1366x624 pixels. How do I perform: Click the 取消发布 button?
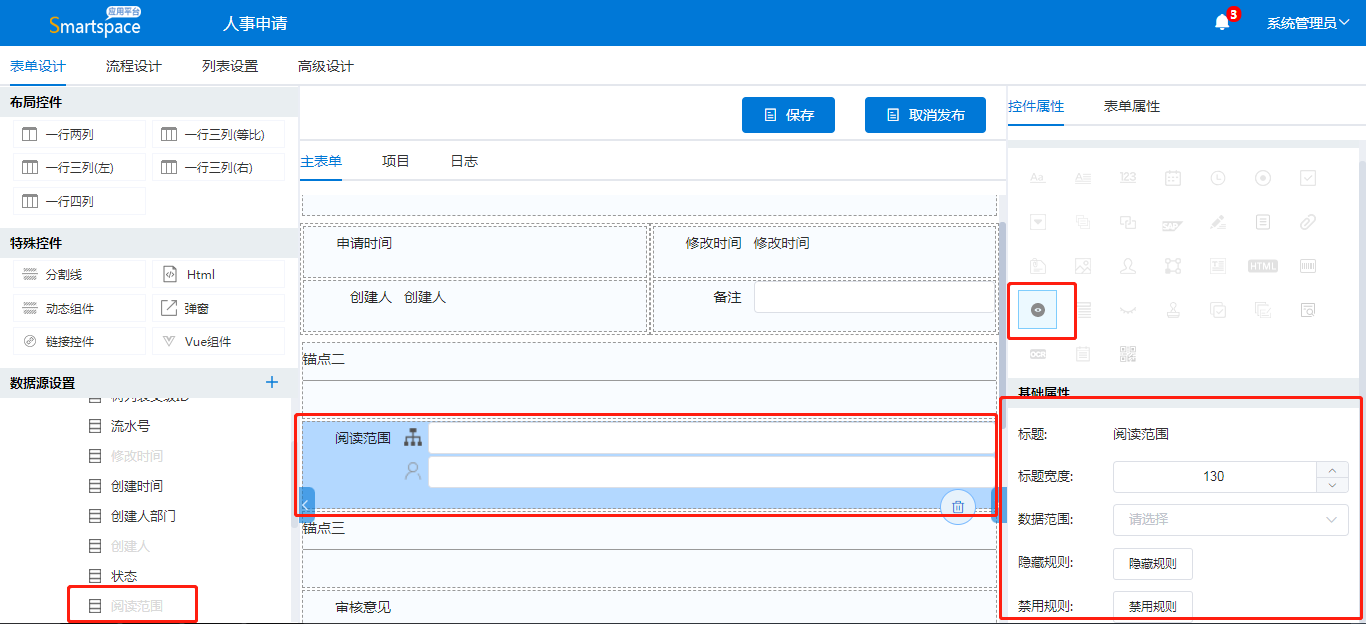point(925,115)
